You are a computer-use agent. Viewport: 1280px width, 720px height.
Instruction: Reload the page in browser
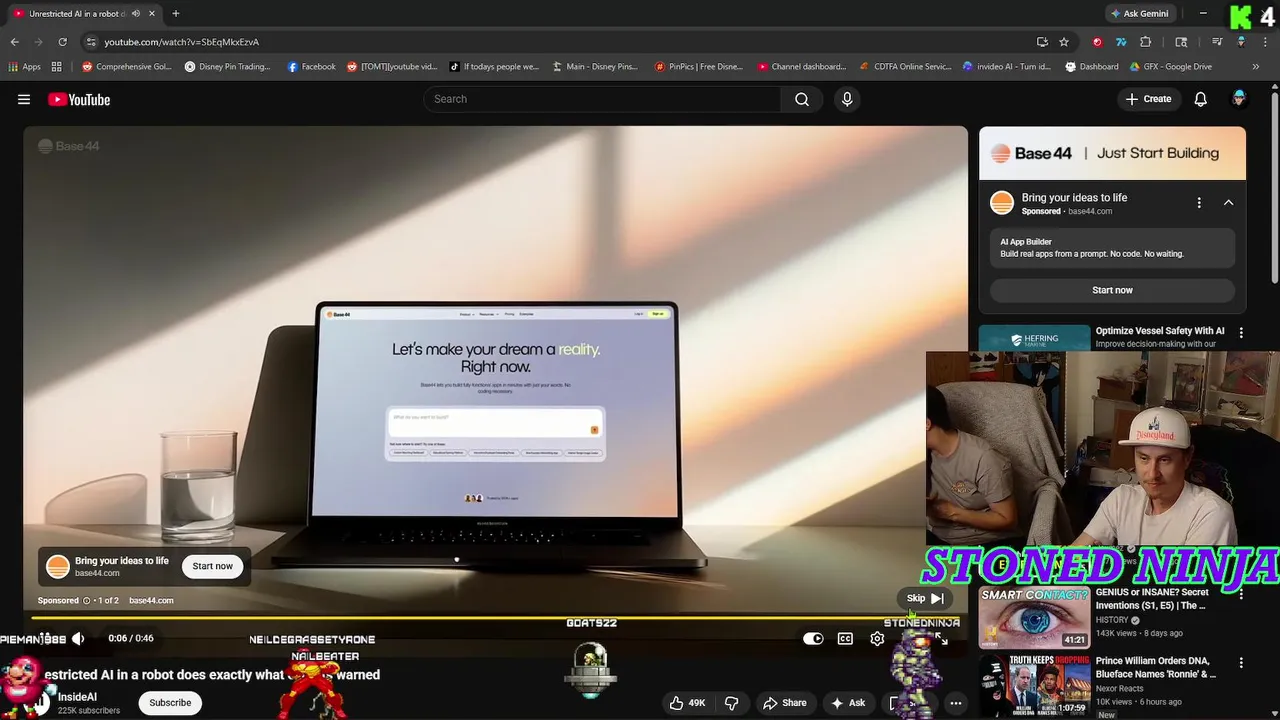(62, 42)
